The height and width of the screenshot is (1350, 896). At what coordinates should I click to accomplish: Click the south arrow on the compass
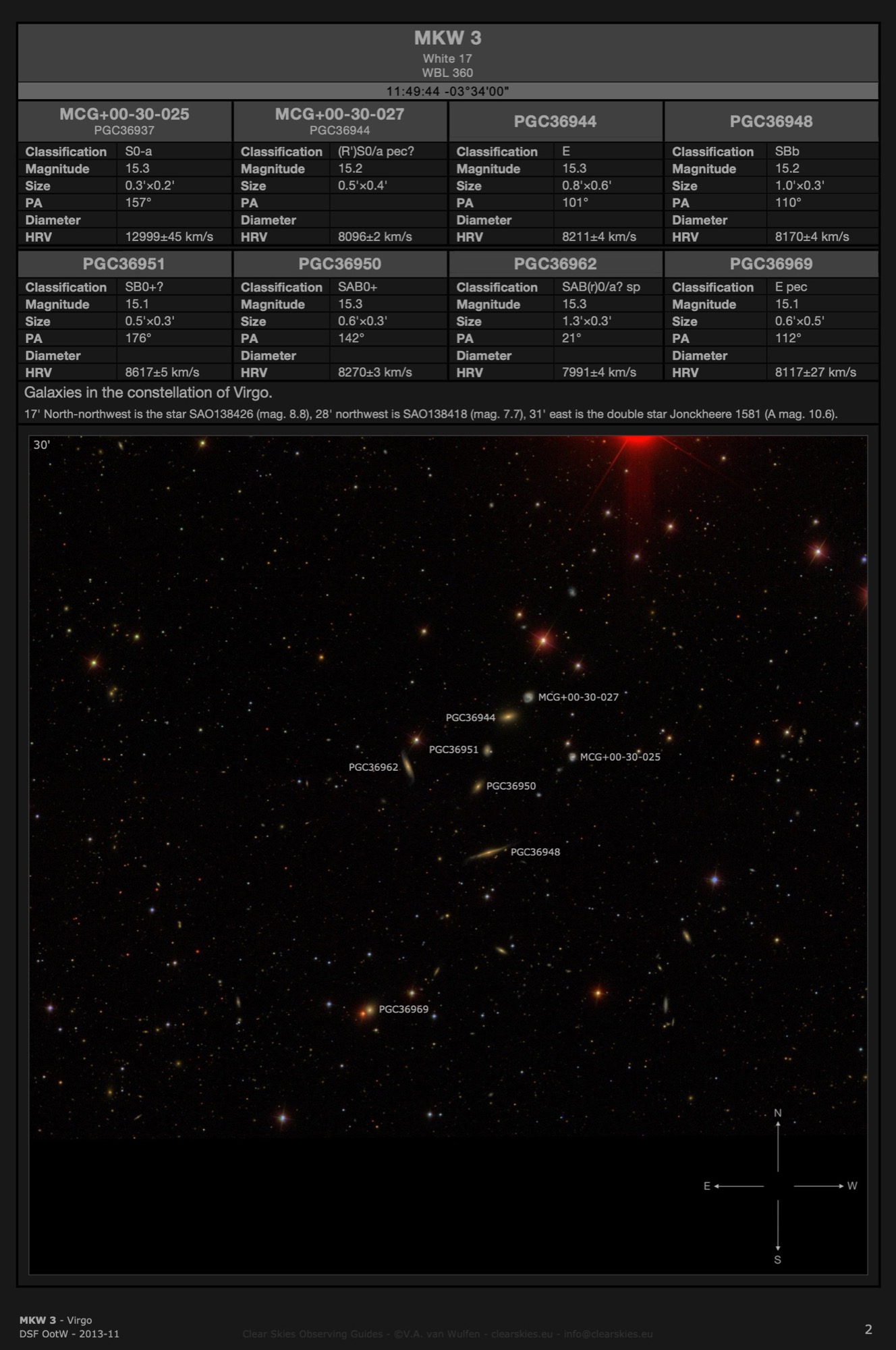click(x=778, y=1226)
